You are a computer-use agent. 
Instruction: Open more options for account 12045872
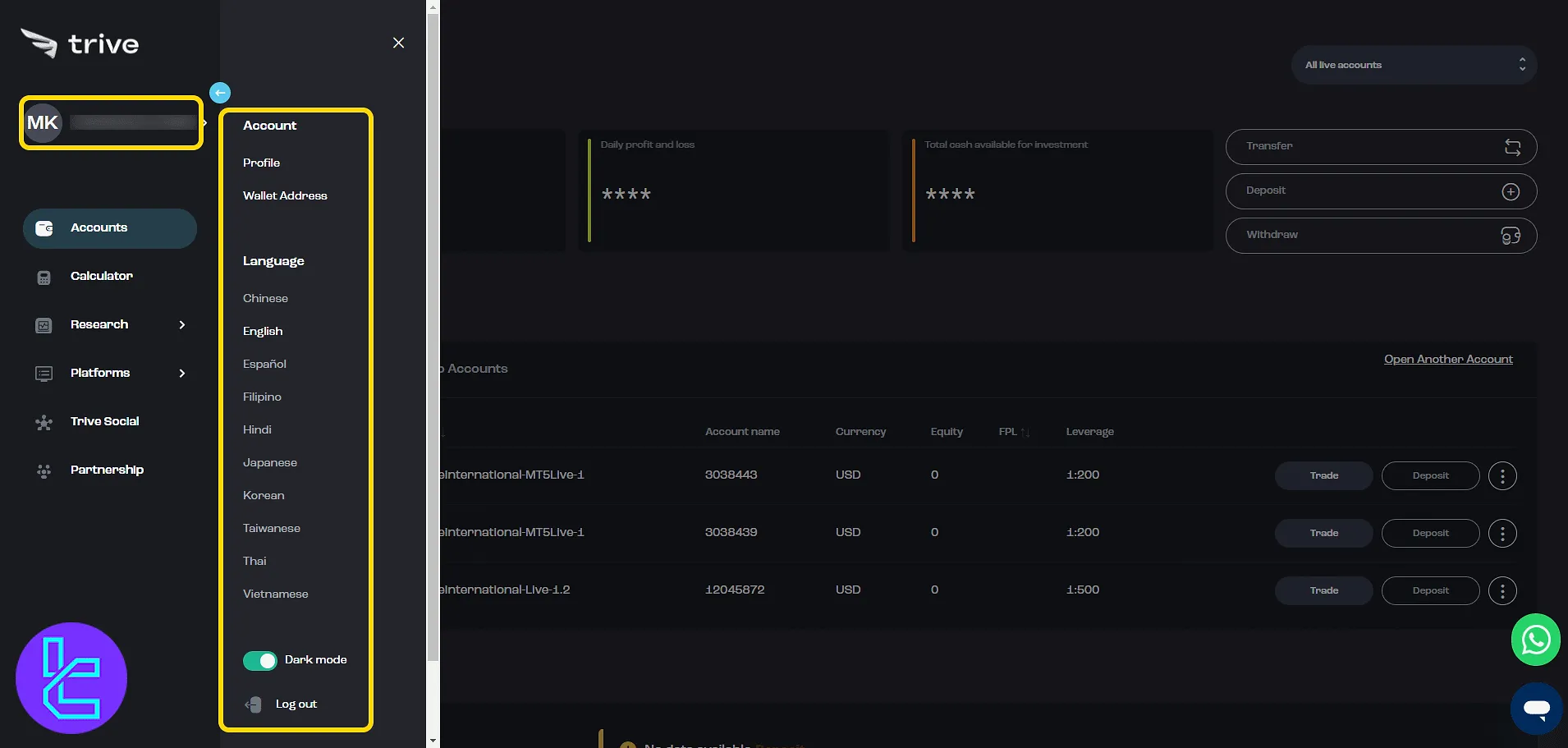(x=1502, y=590)
